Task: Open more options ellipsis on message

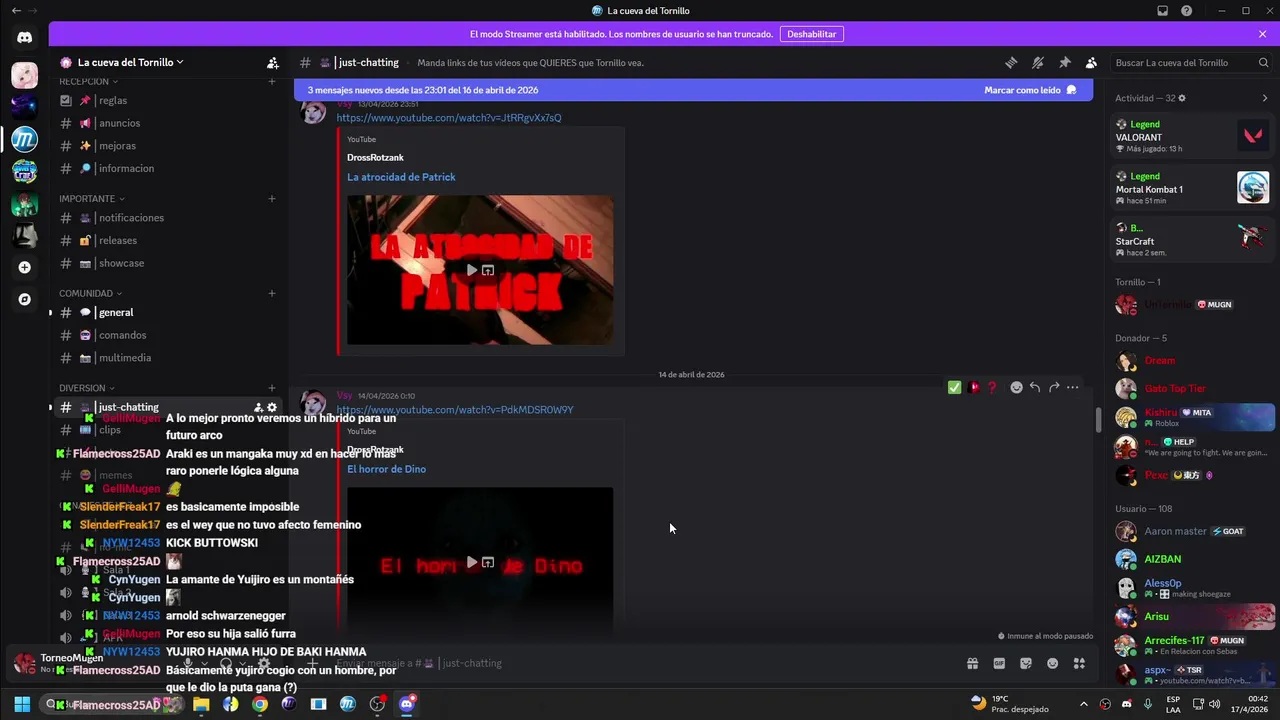Action: pyautogui.click(x=1072, y=387)
